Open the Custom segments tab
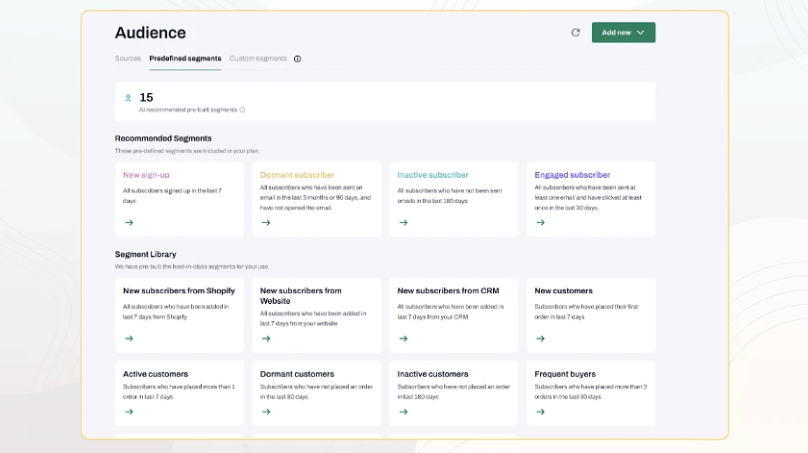Screen dimensions: 808x453 258,59
